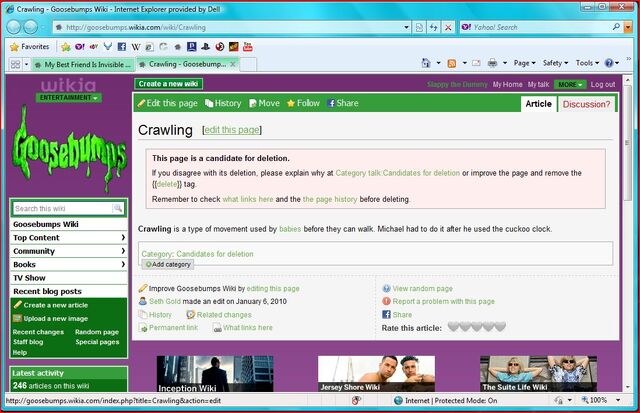Expand the Community sidebar menu
Image resolution: width=640 pixels, height=413 pixels.
(69, 251)
